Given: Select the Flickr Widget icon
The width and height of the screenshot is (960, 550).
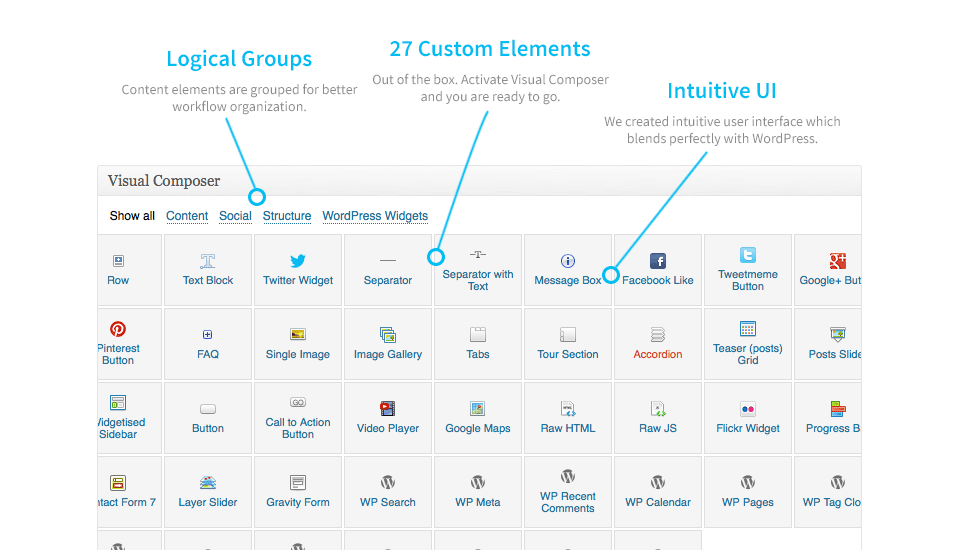Looking at the screenshot, I should [x=748, y=409].
